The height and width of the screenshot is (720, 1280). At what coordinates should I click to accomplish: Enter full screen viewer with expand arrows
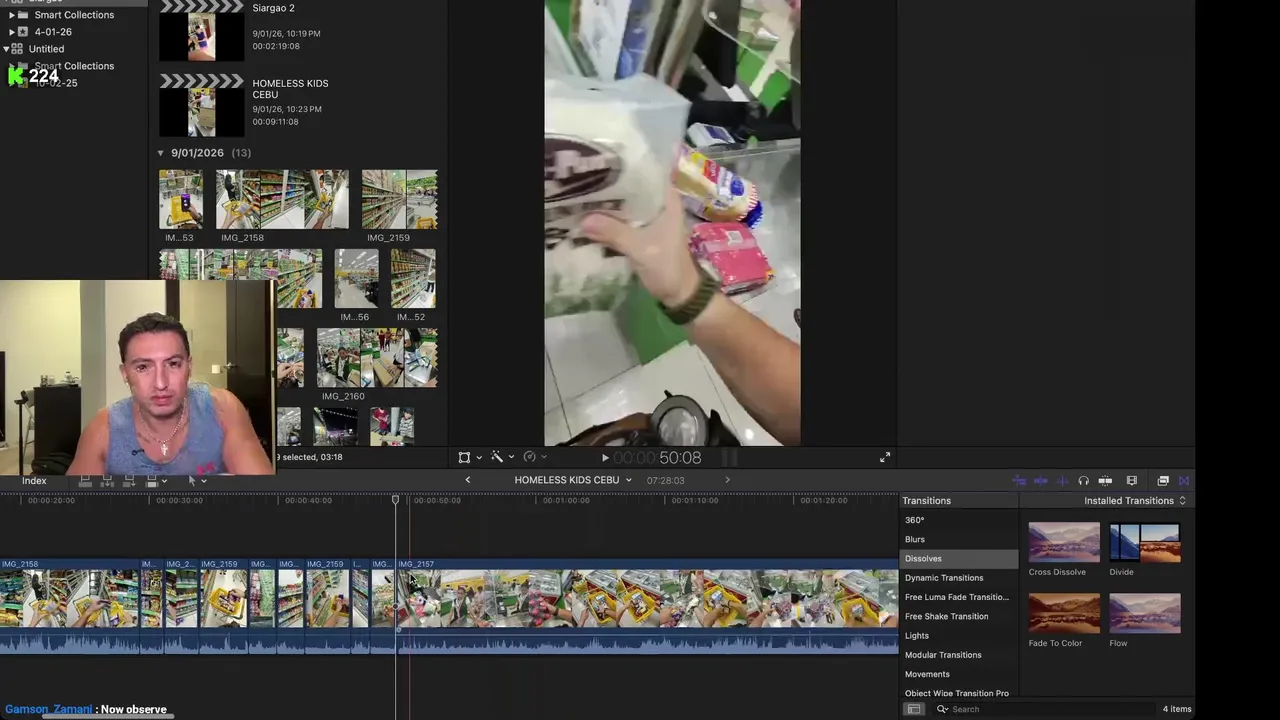[885, 458]
